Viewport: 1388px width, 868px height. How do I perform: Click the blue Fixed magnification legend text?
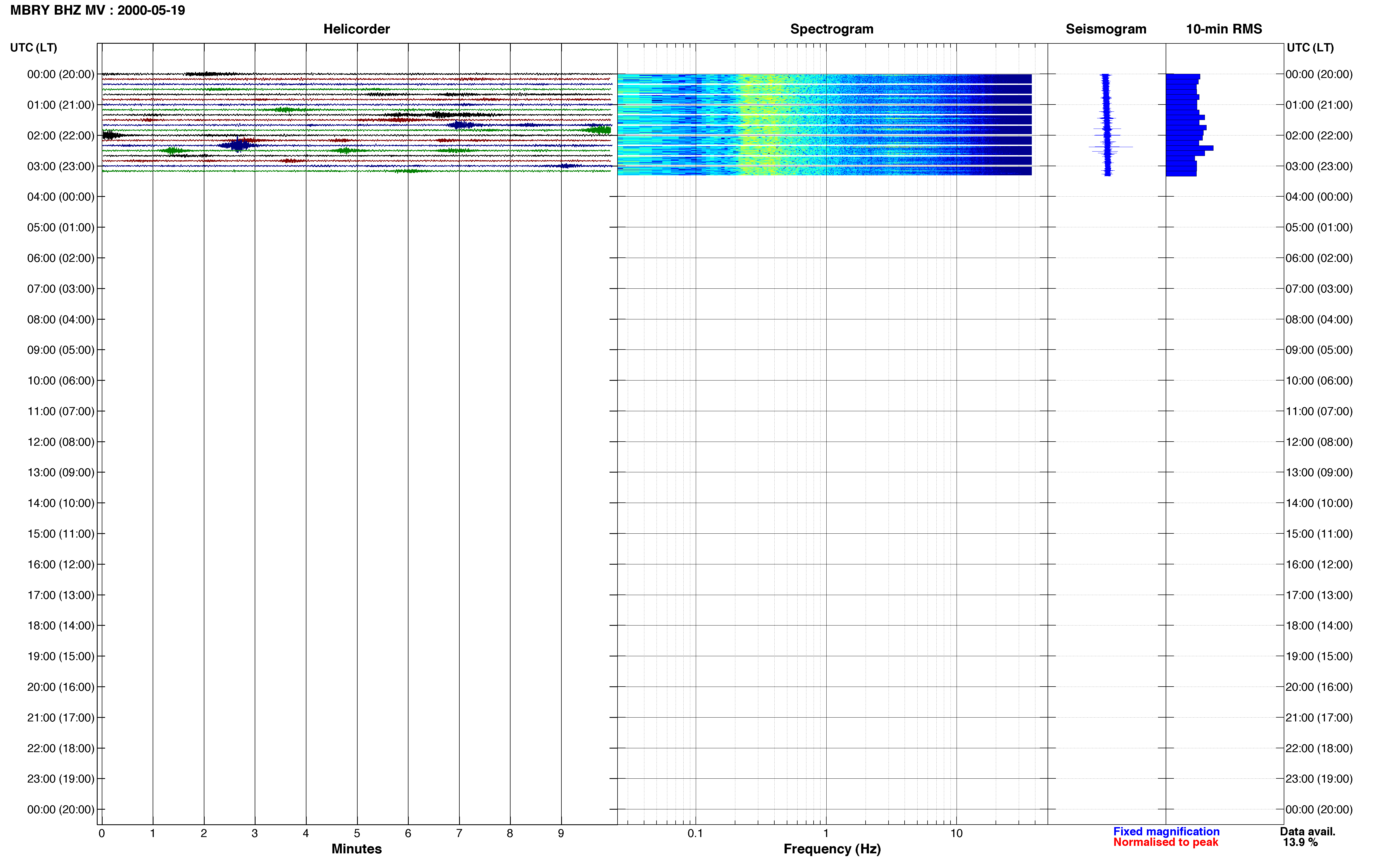pyautogui.click(x=1166, y=831)
